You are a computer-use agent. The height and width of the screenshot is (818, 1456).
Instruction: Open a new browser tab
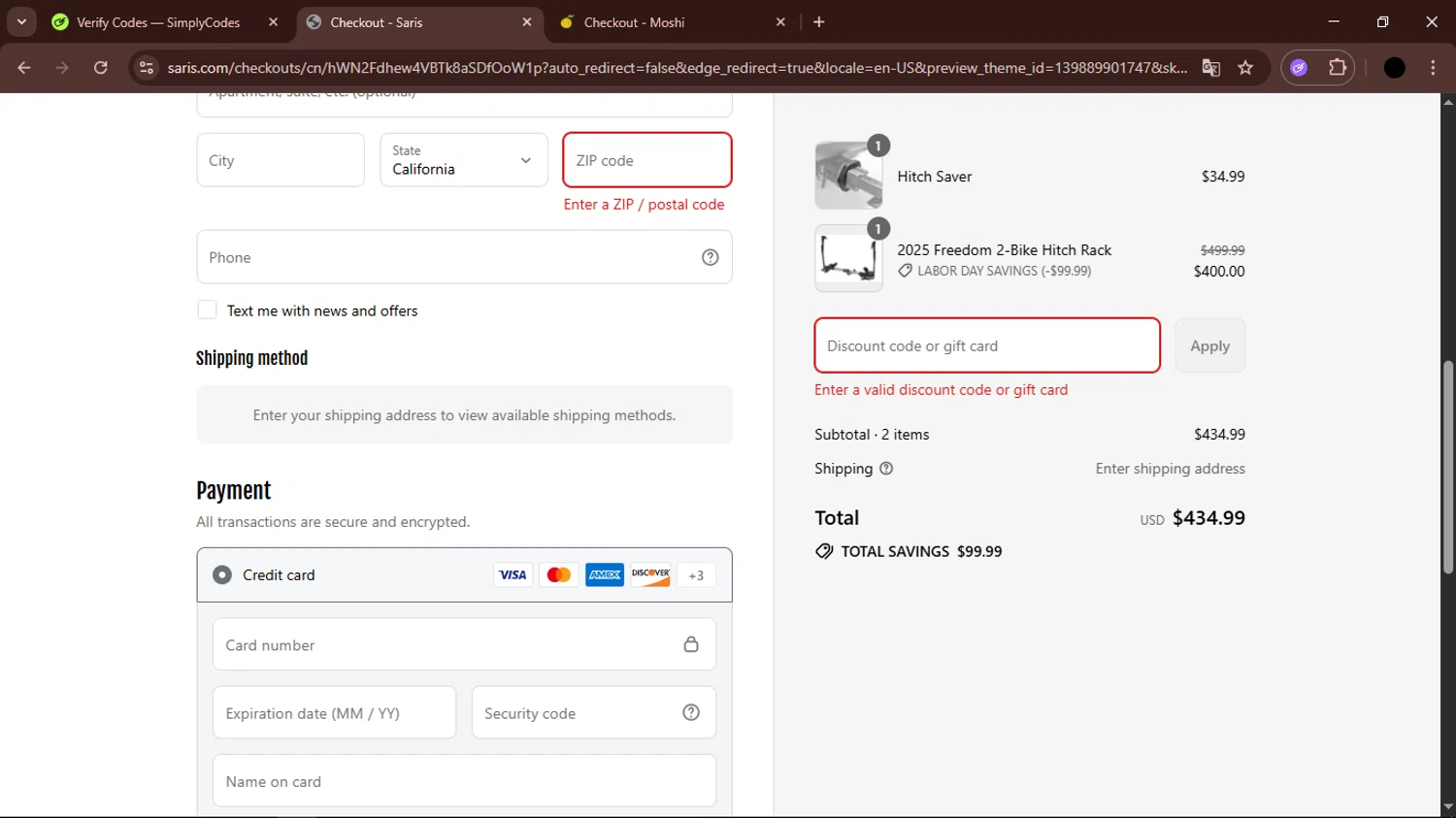tap(819, 22)
